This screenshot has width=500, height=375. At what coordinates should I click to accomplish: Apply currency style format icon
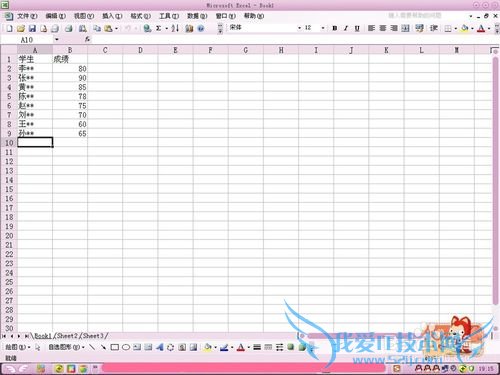419,28
